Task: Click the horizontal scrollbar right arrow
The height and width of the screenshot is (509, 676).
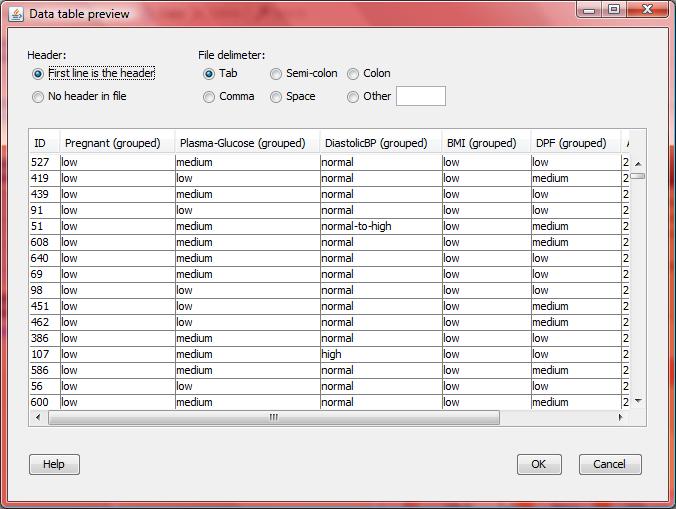Action: coord(621,417)
